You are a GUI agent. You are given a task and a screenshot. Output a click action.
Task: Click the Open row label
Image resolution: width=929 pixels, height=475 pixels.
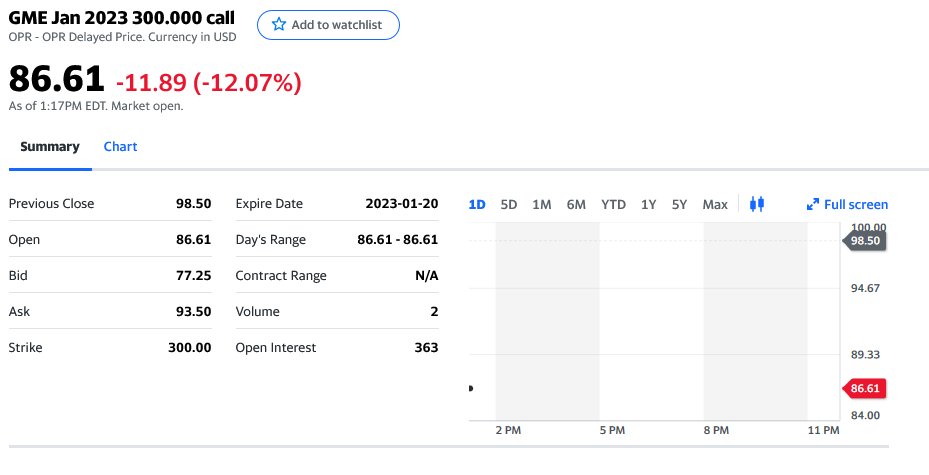coord(24,240)
